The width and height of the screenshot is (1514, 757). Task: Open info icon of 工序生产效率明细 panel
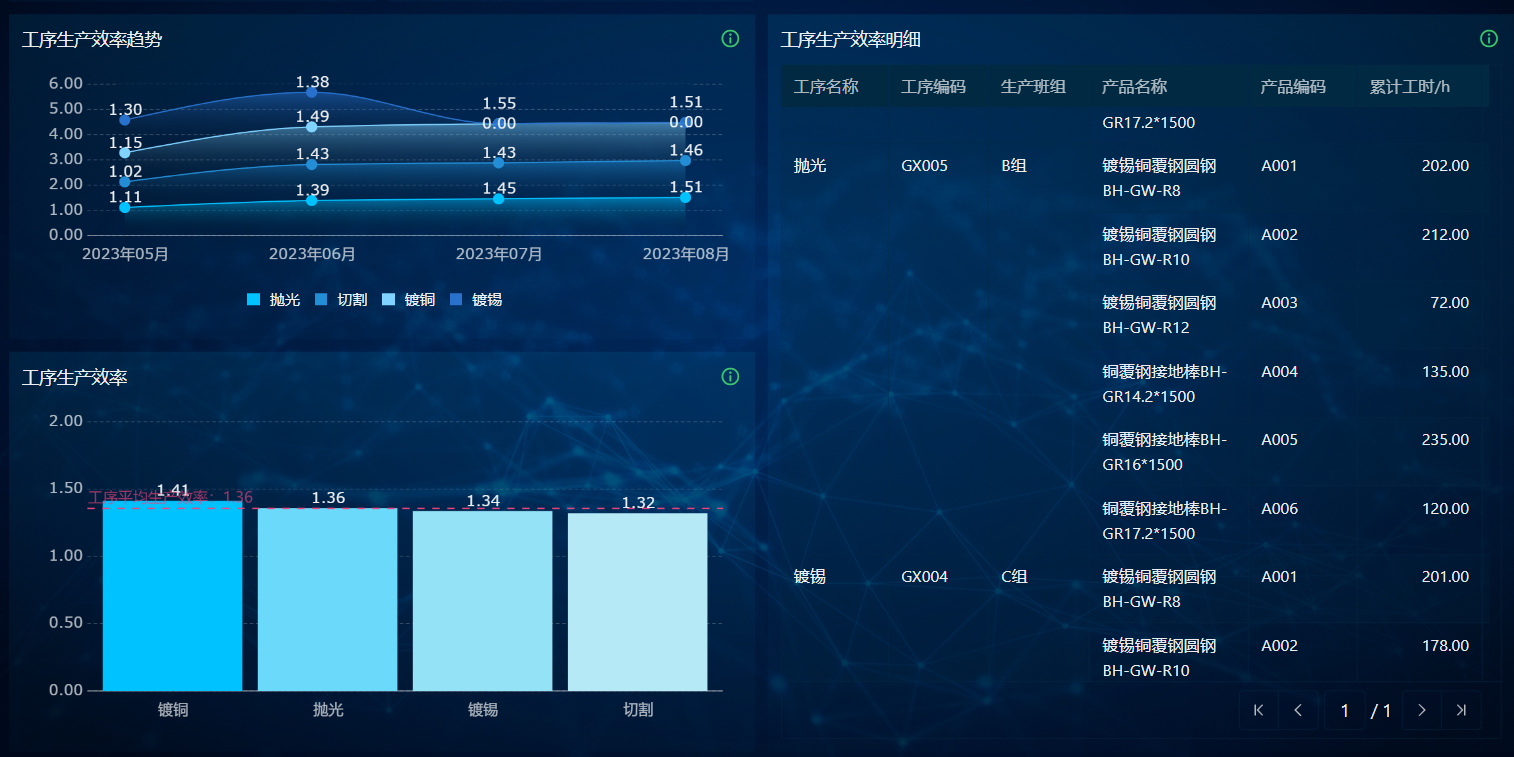tap(1489, 39)
